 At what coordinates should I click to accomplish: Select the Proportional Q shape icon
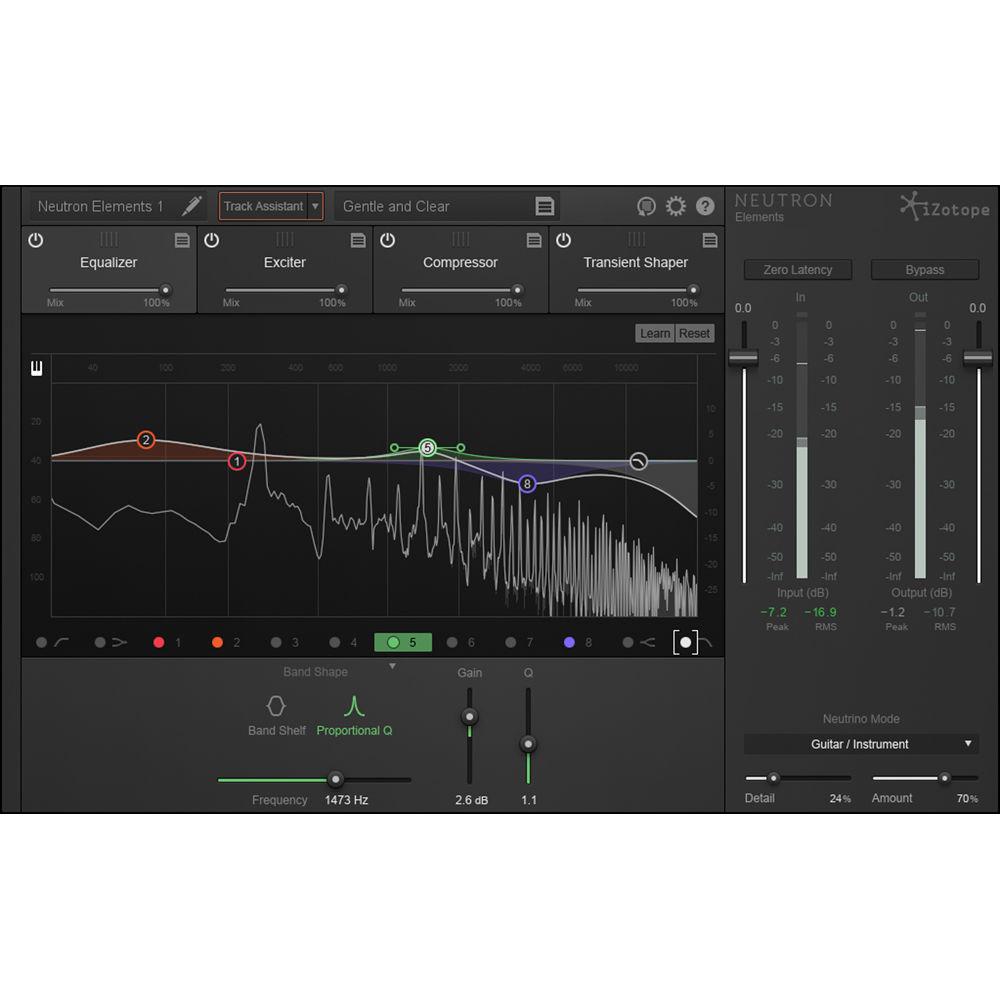click(355, 706)
